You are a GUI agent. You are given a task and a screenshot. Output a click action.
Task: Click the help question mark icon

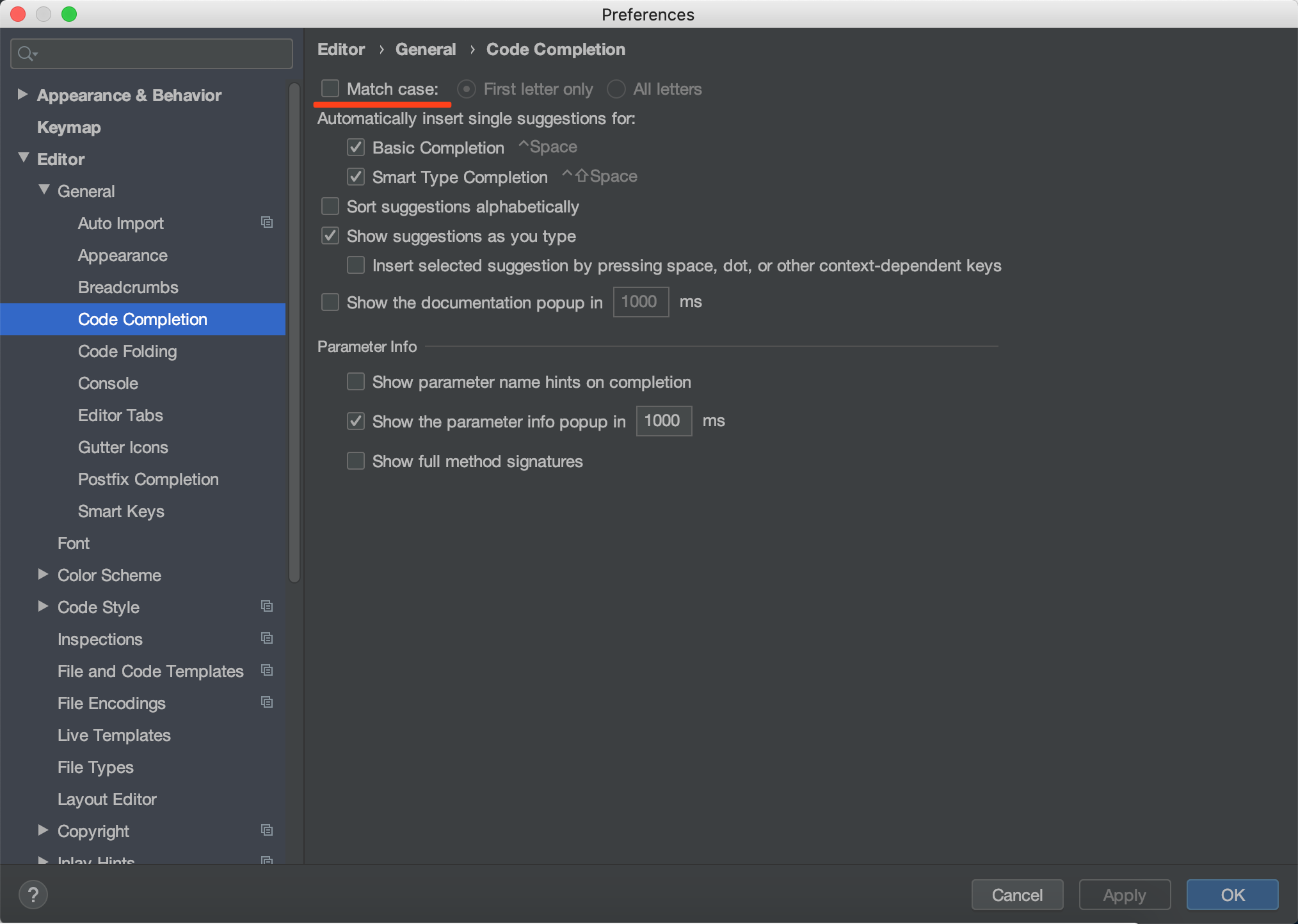point(33,895)
